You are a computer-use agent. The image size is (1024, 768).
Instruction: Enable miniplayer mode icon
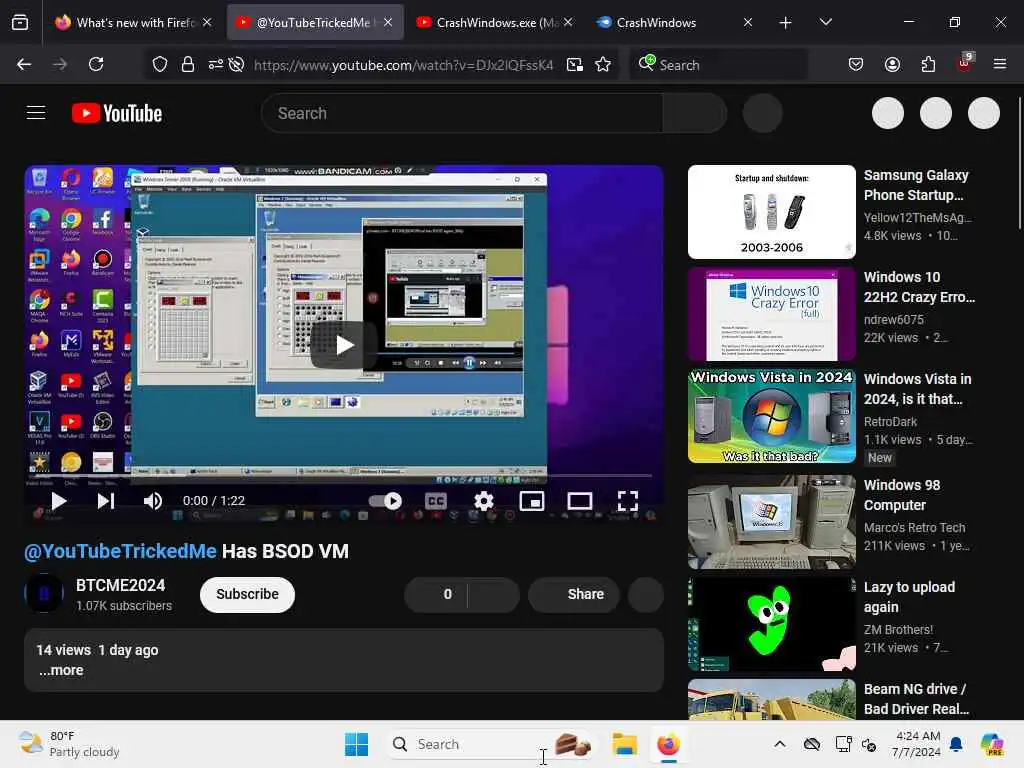tap(532, 501)
